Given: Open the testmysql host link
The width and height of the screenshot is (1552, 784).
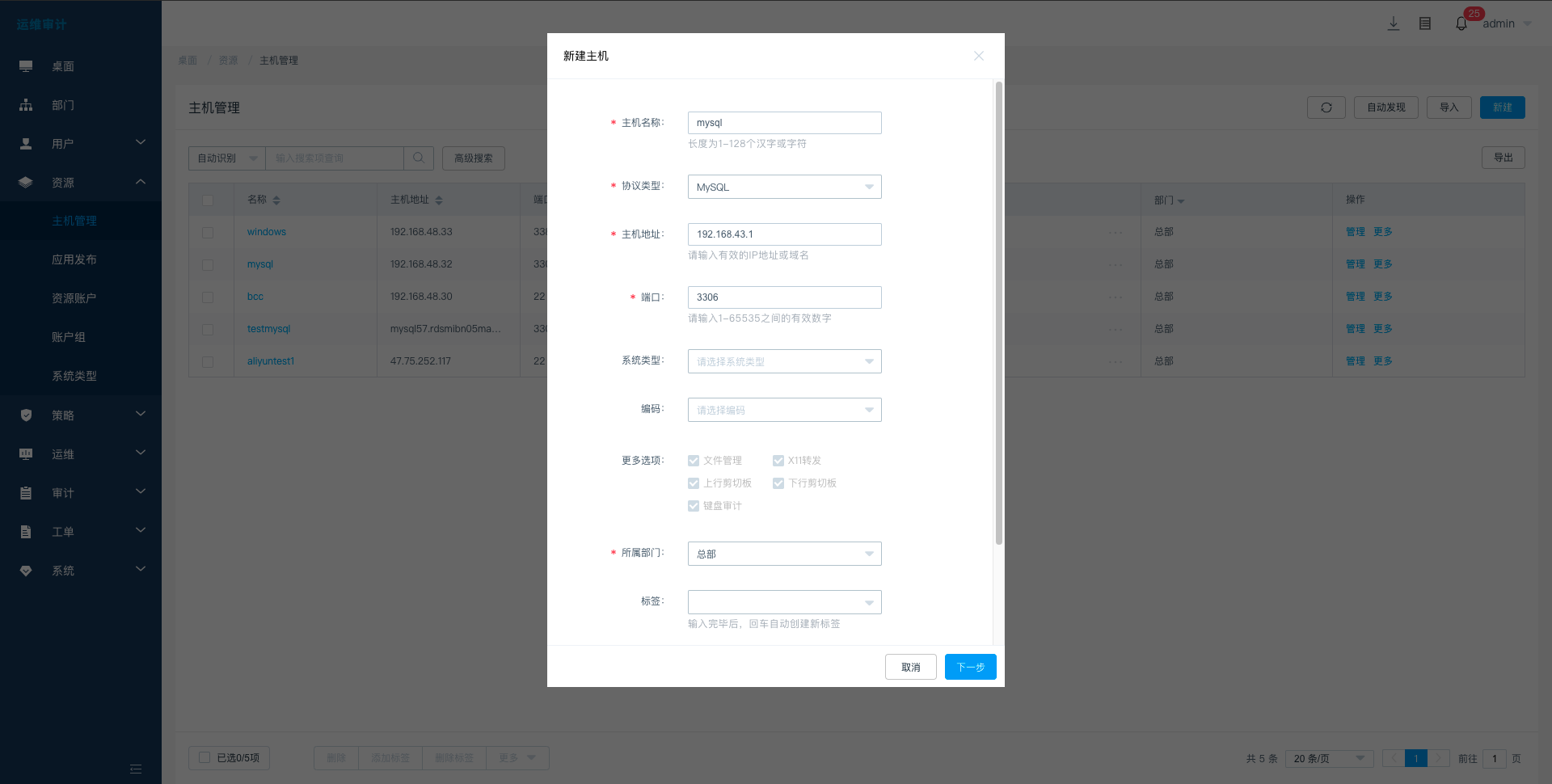Looking at the screenshot, I should pyautogui.click(x=268, y=329).
